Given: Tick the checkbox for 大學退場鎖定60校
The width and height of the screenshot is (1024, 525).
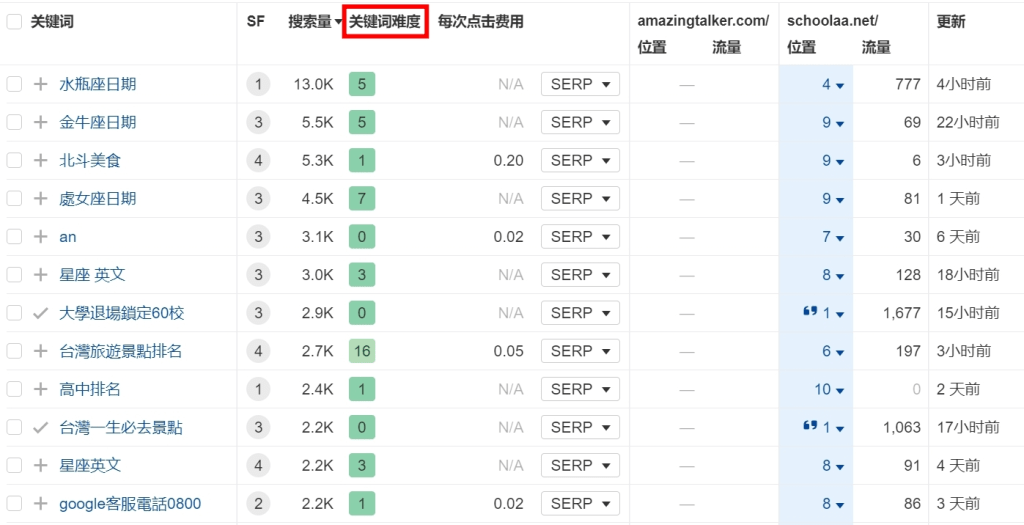Looking at the screenshot, I should click(14, 313).
